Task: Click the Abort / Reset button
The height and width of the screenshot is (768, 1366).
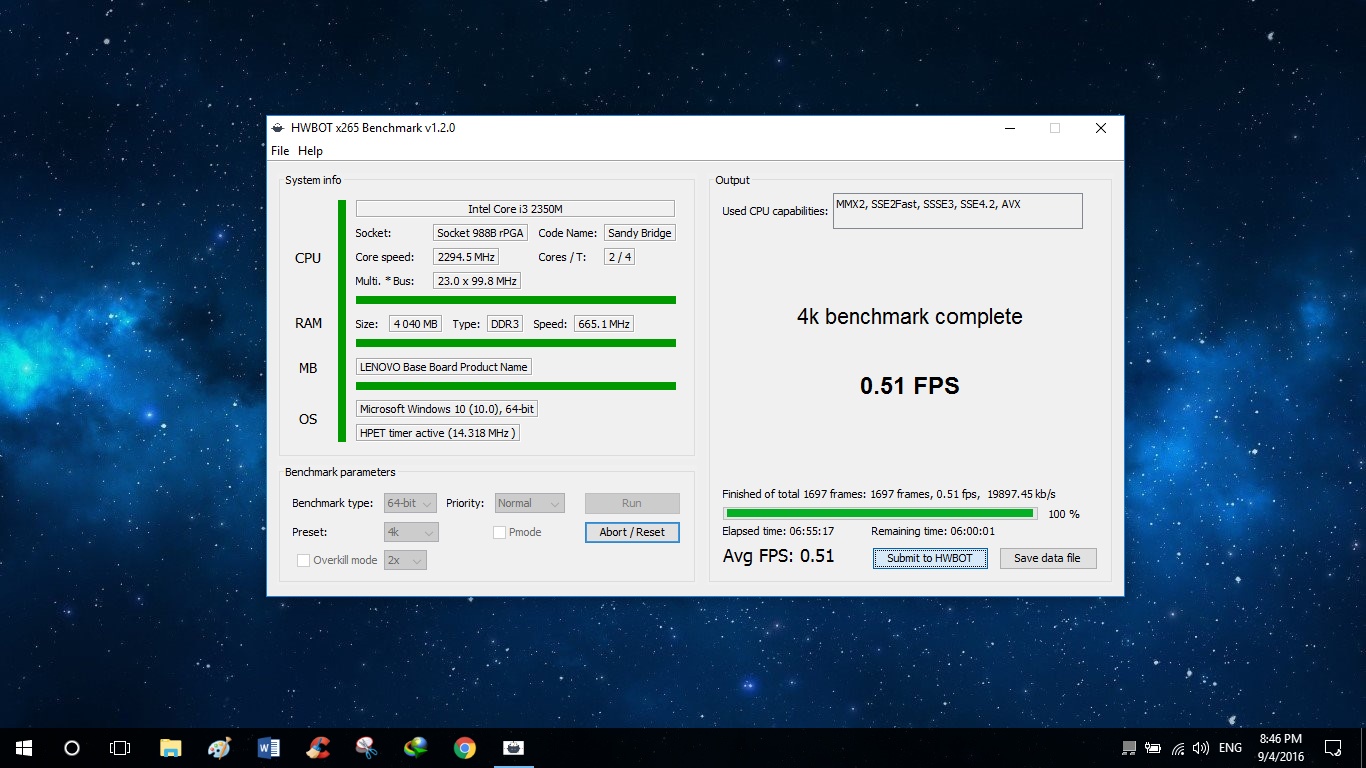Action: (x=632, y=532)
